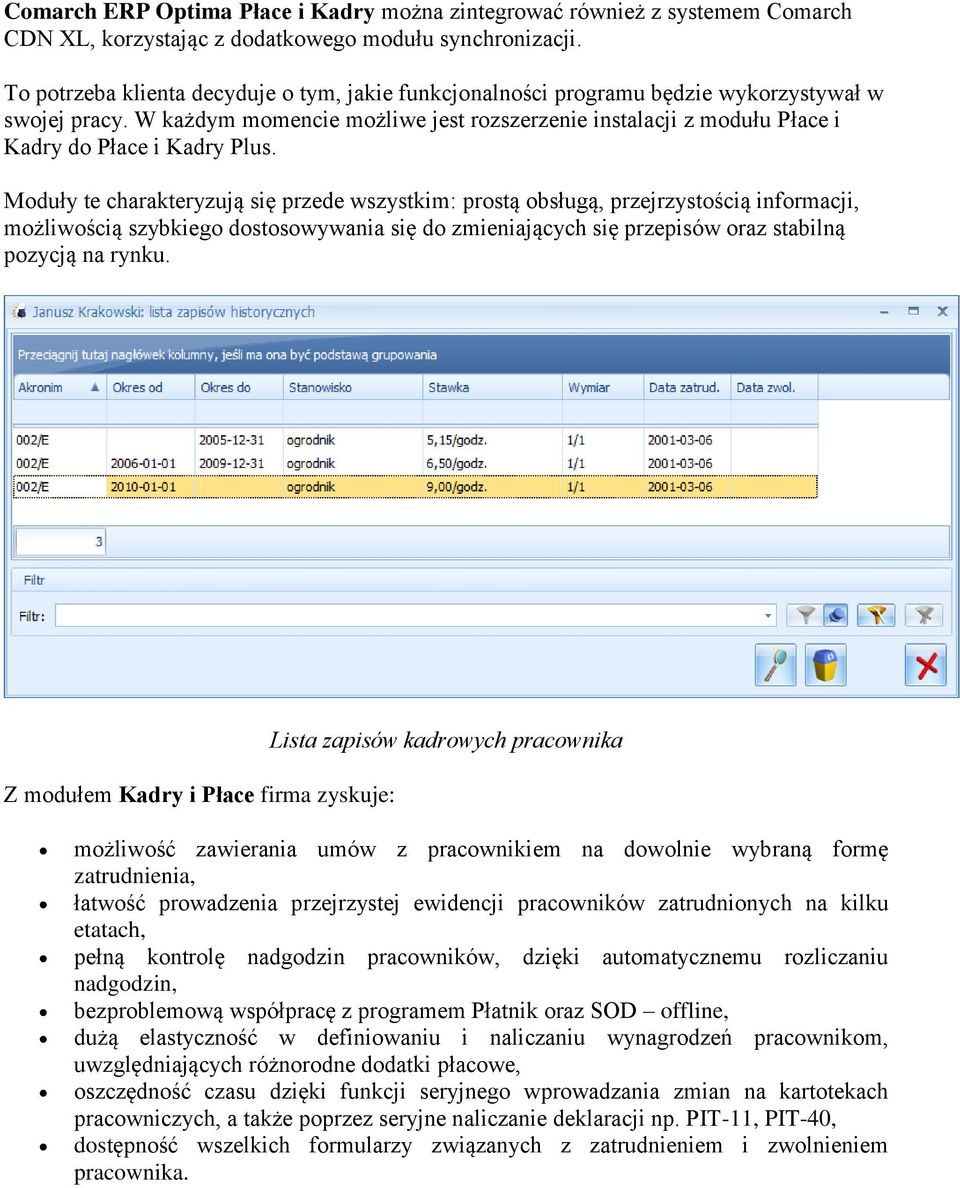Click the Filtr section title
The height and width of the screenshot is (1188, 960).
(34, 580)
